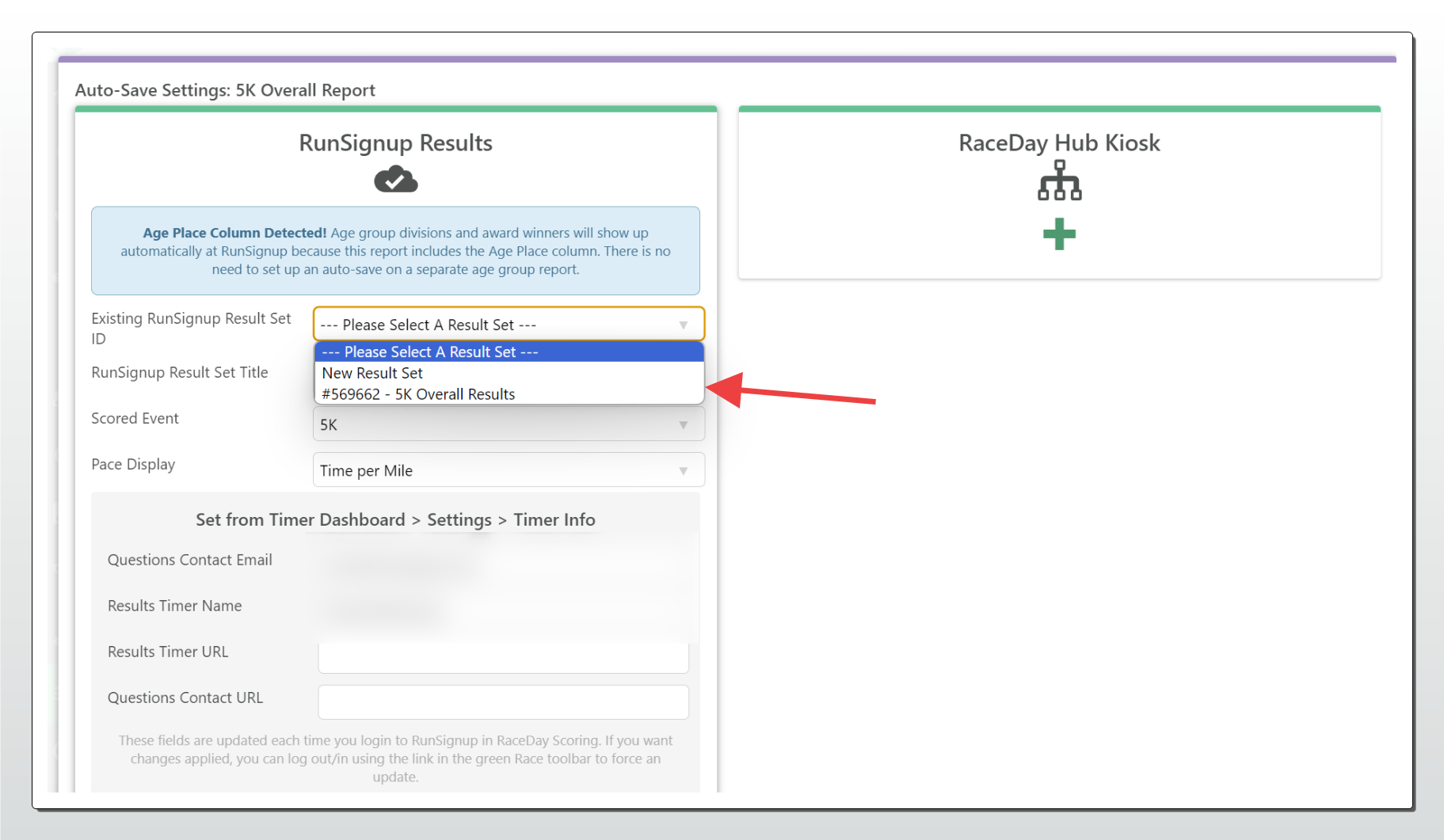Click the 'Questions Contact Email' label
Screen dimensions: 1444x840
click(190, 560)
